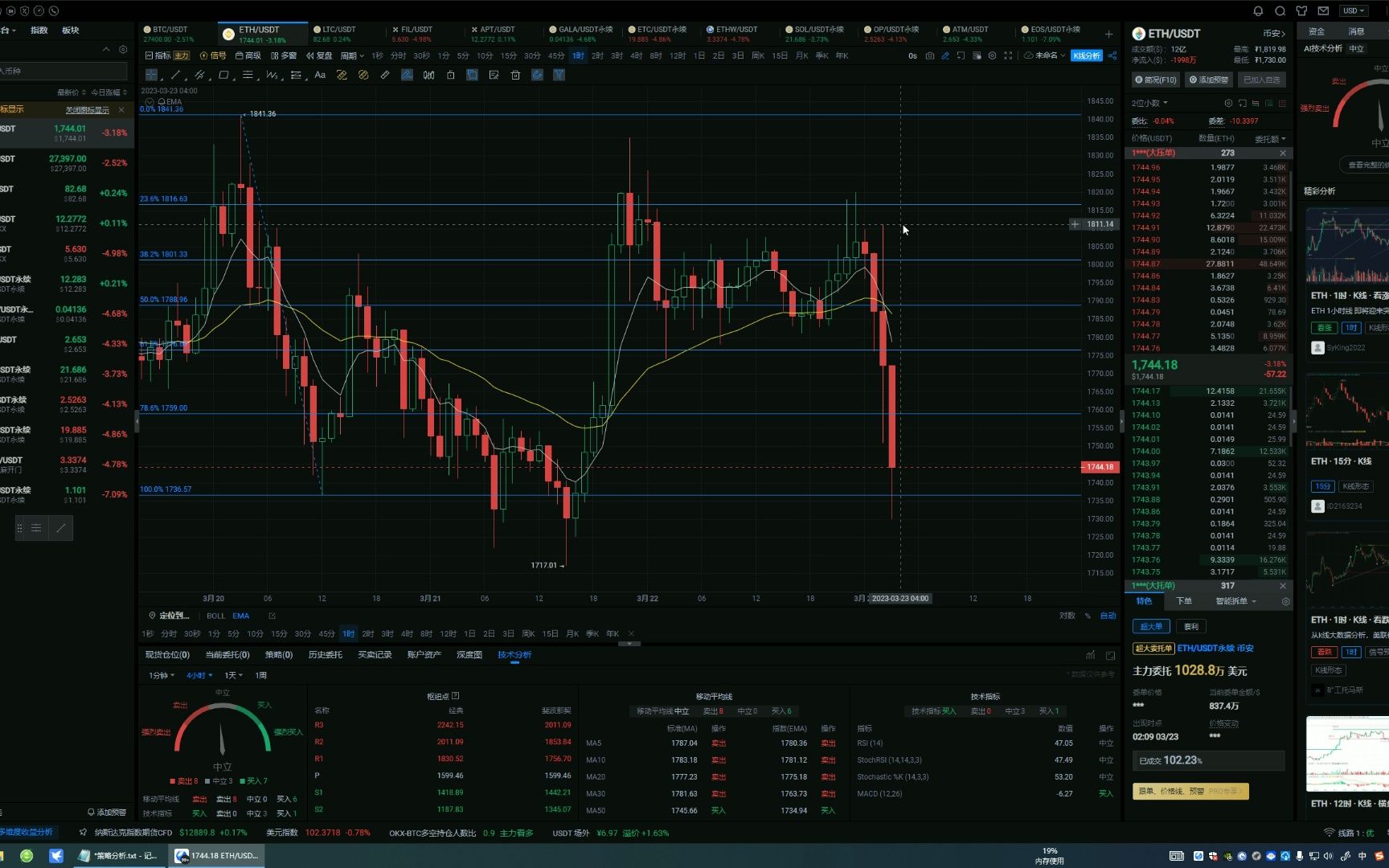Open the 1分钟 timeframe dropdown in technical analysis
The image size is (1389, 868).
(x=162, y=675)
